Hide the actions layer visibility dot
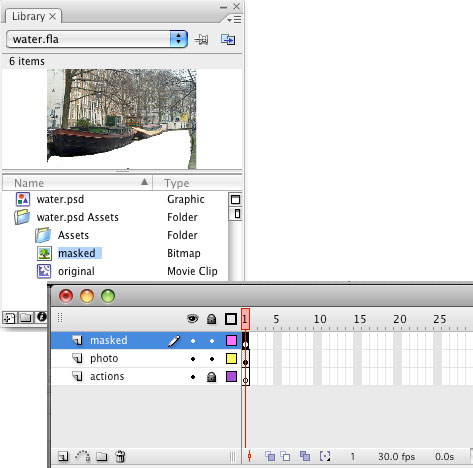The width and height of the screenshot is (473, 468). (193, 377)
